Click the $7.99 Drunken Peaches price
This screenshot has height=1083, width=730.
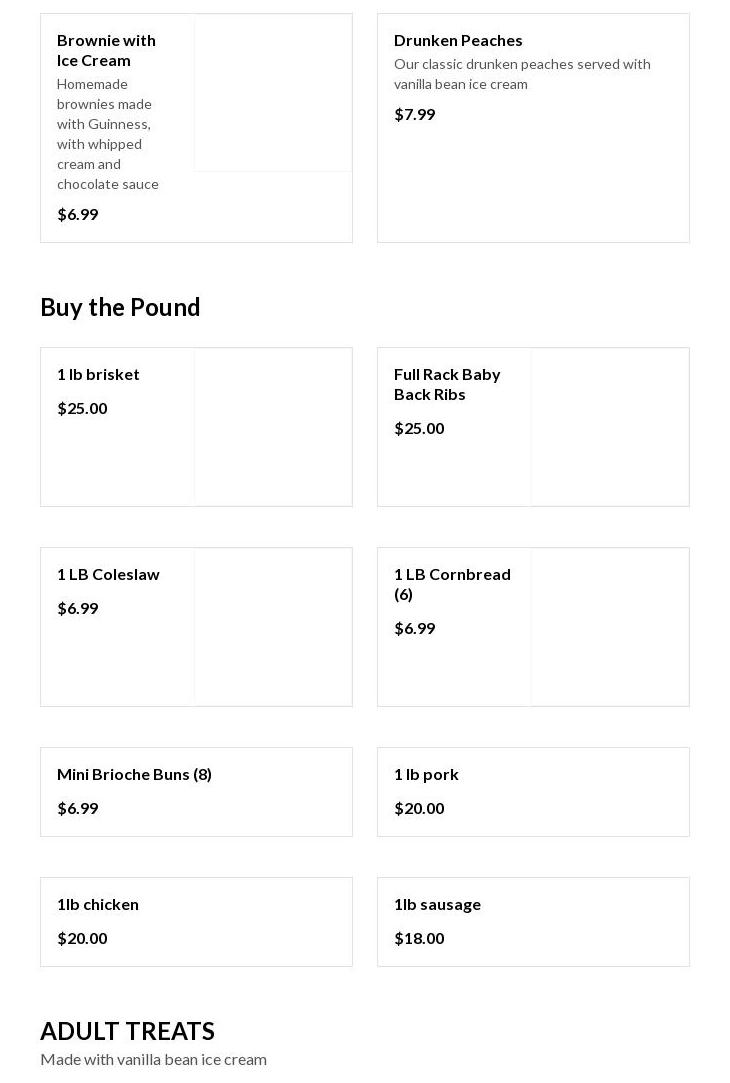point(415,114)
